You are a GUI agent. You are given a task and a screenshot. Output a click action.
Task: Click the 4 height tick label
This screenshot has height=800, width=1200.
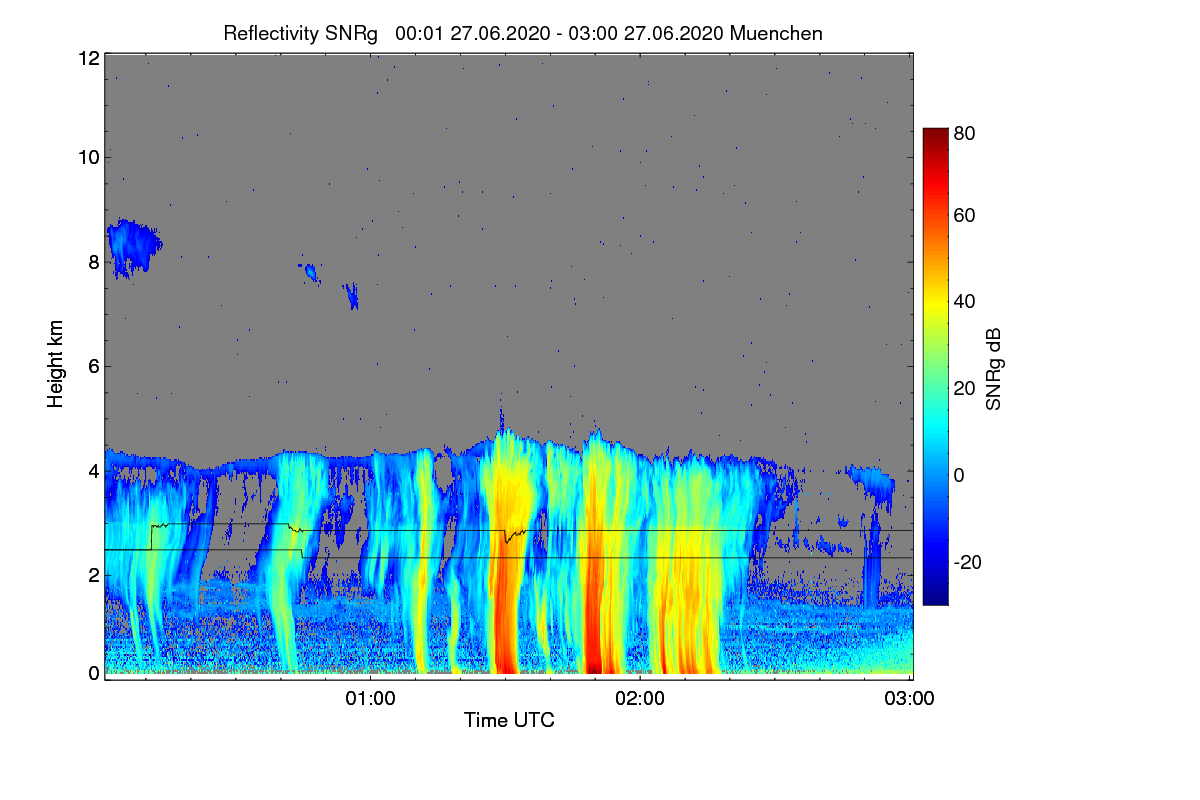94,470
